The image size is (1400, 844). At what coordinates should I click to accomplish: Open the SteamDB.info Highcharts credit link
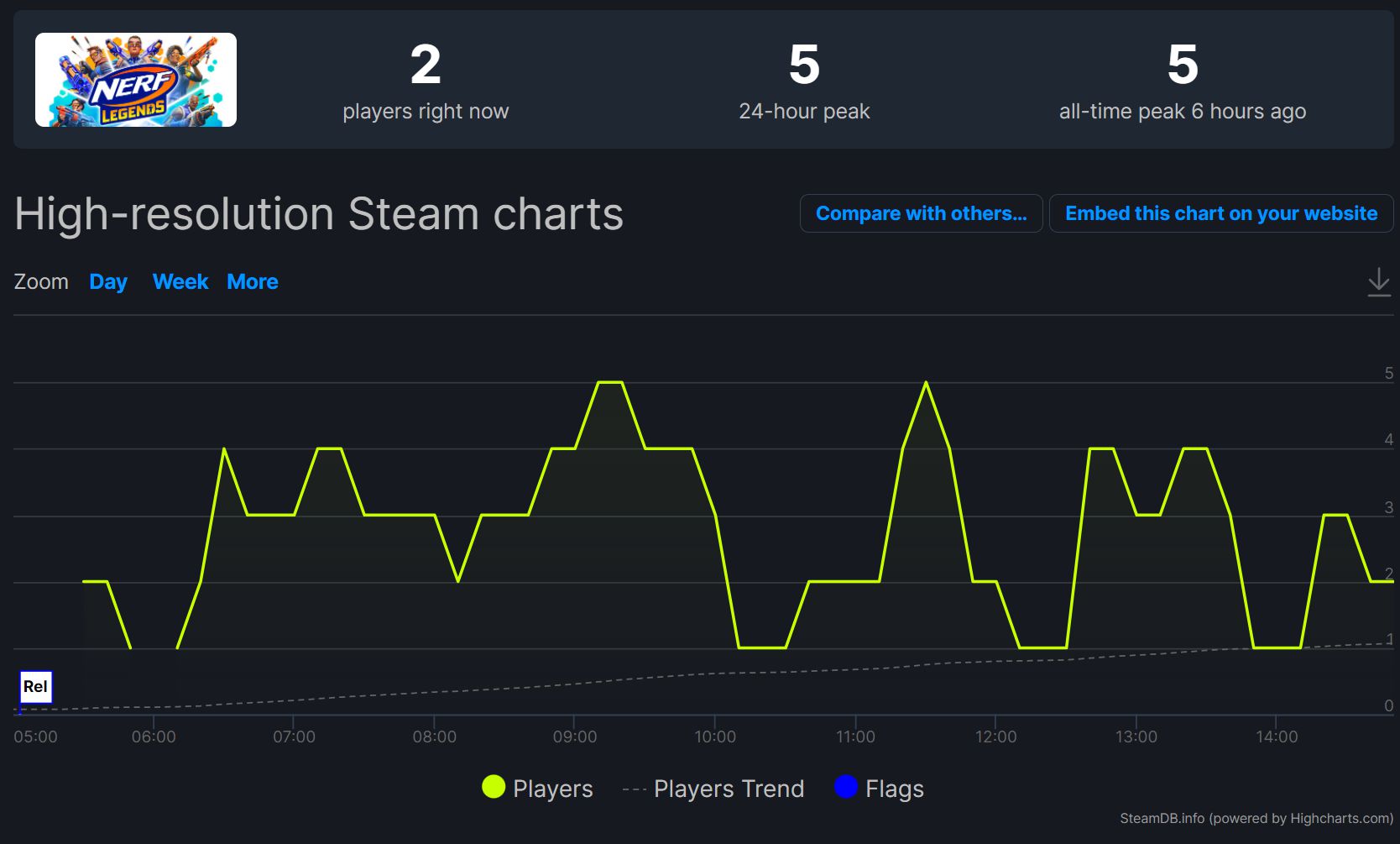pyautogui.click(x=1256, y=818)
